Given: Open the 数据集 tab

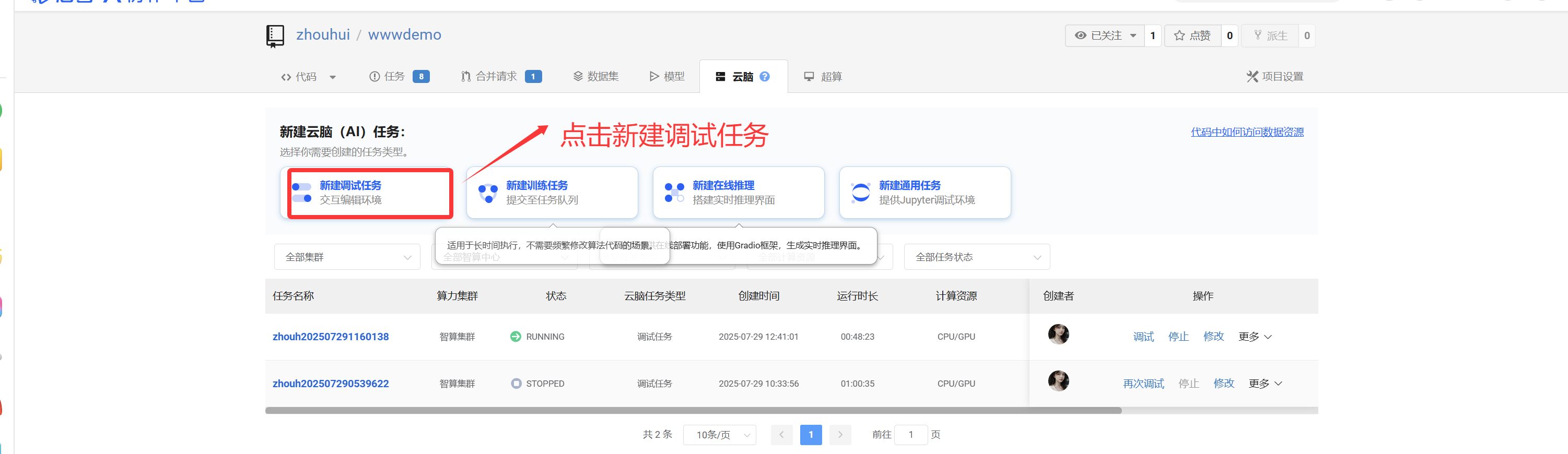Looking at the screenshot, I should point(595,77).
